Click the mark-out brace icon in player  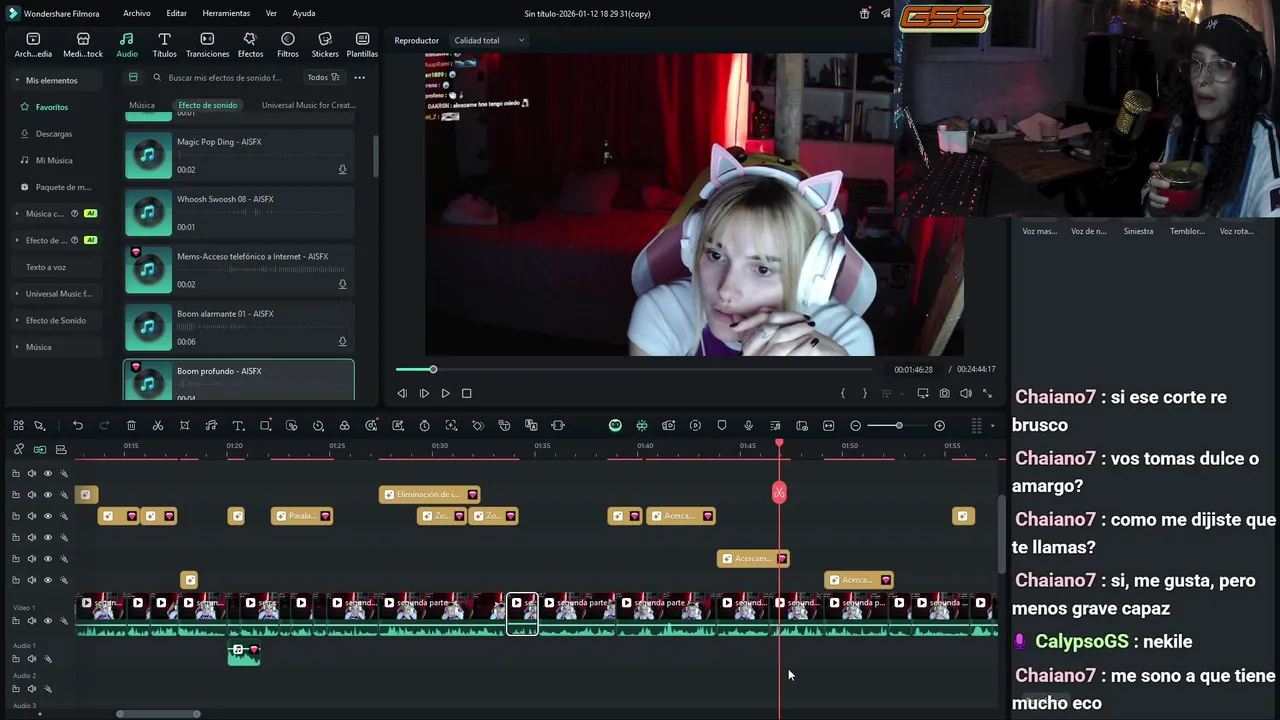(x=865, y=394)
